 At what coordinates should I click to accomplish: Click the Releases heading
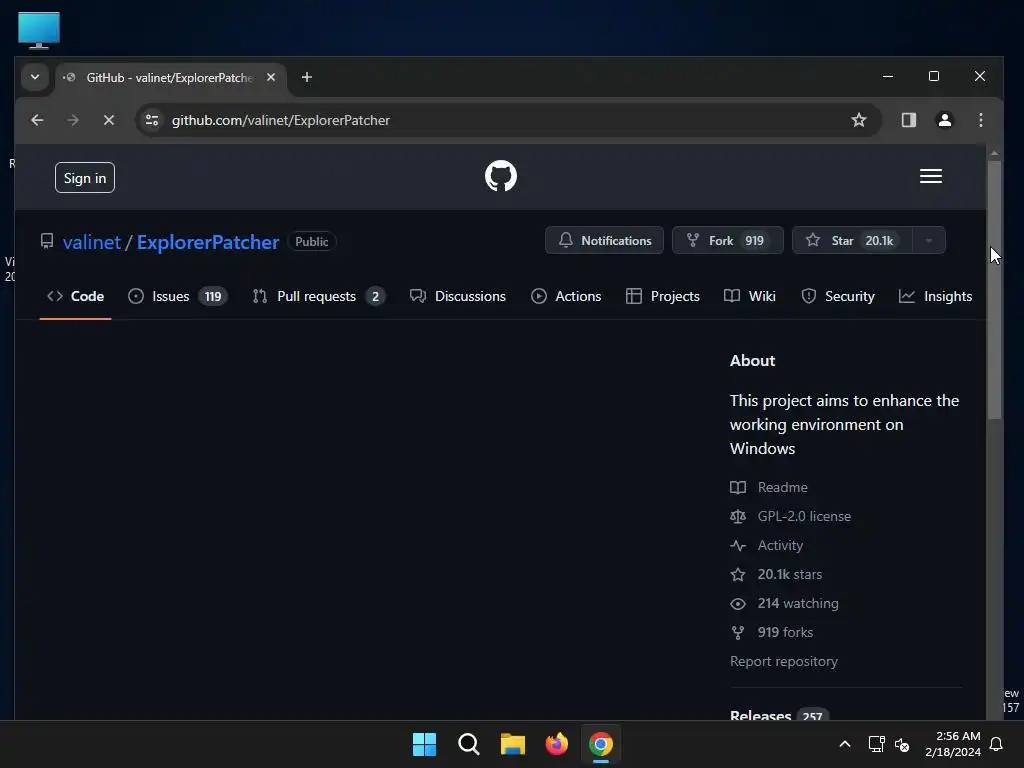pyautogui.click(x=760, y=716)
